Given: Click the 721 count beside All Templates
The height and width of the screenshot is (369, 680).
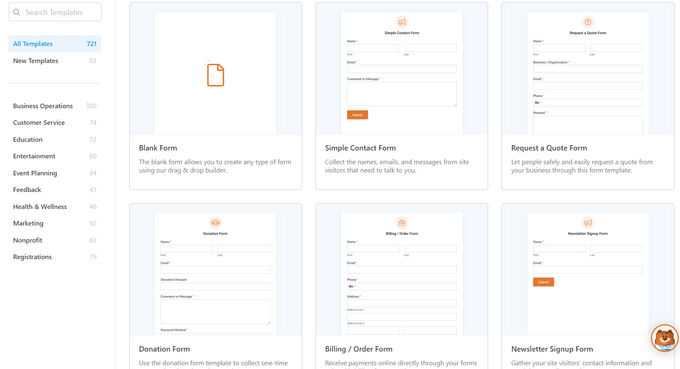Looking at the screenshot, I should [x=92, y=44].
